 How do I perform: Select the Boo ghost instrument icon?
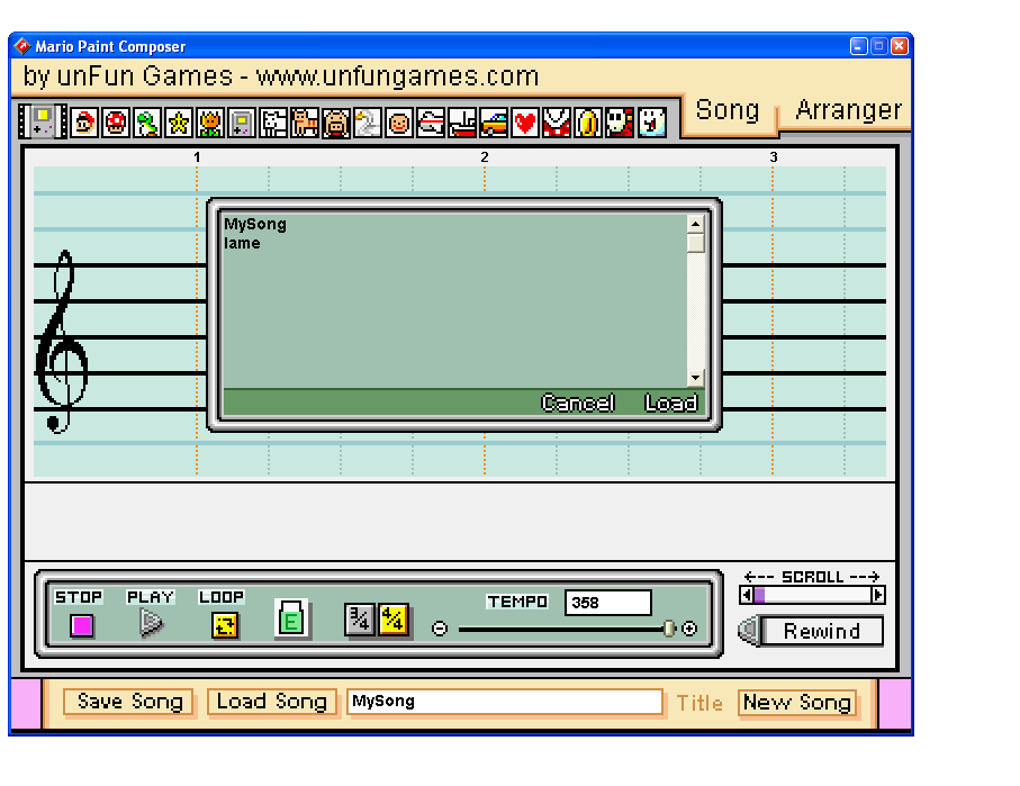pyautogui.click(x=651, y=122)
